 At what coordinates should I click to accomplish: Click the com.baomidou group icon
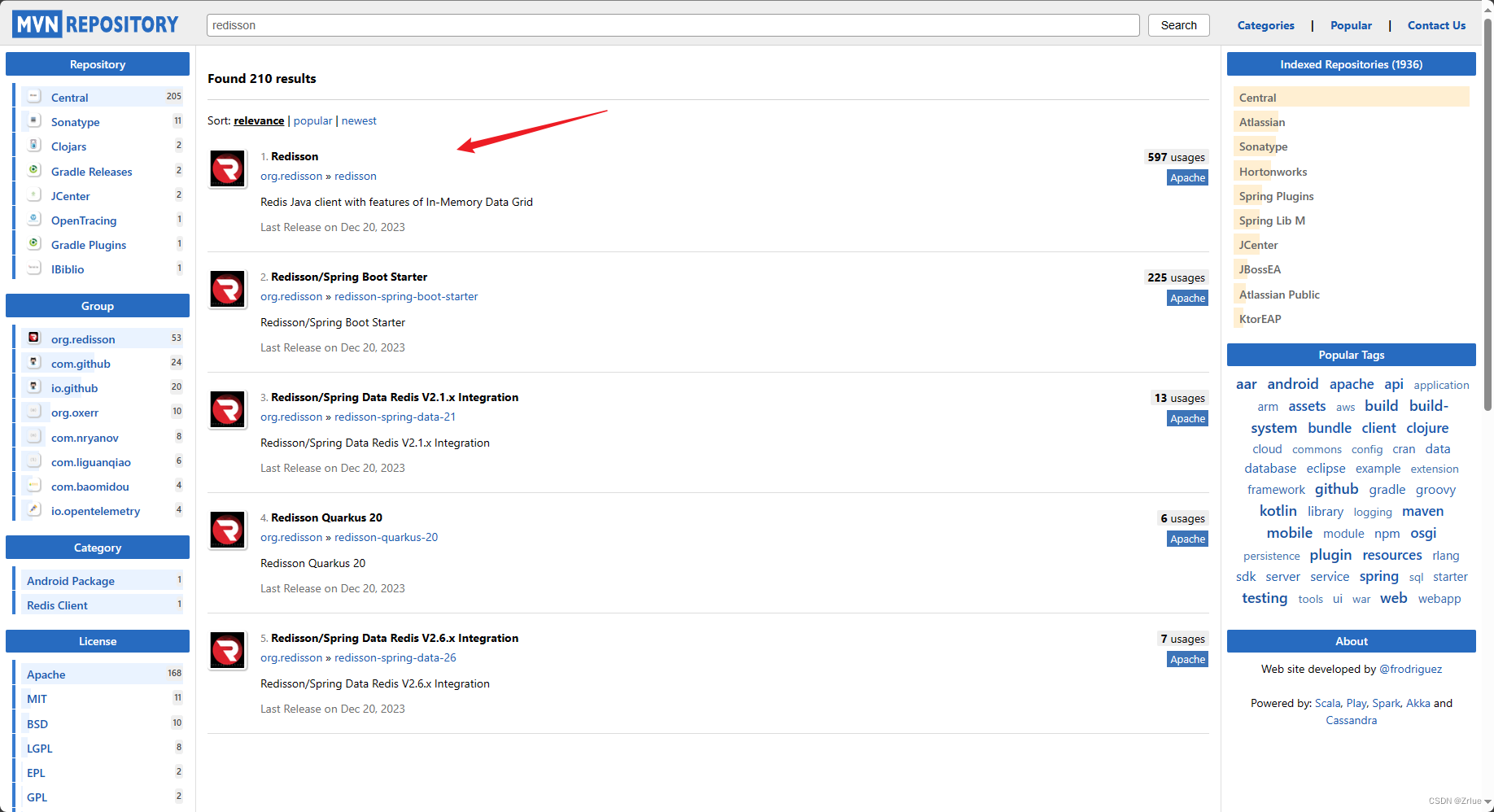(x=34, y=485)
